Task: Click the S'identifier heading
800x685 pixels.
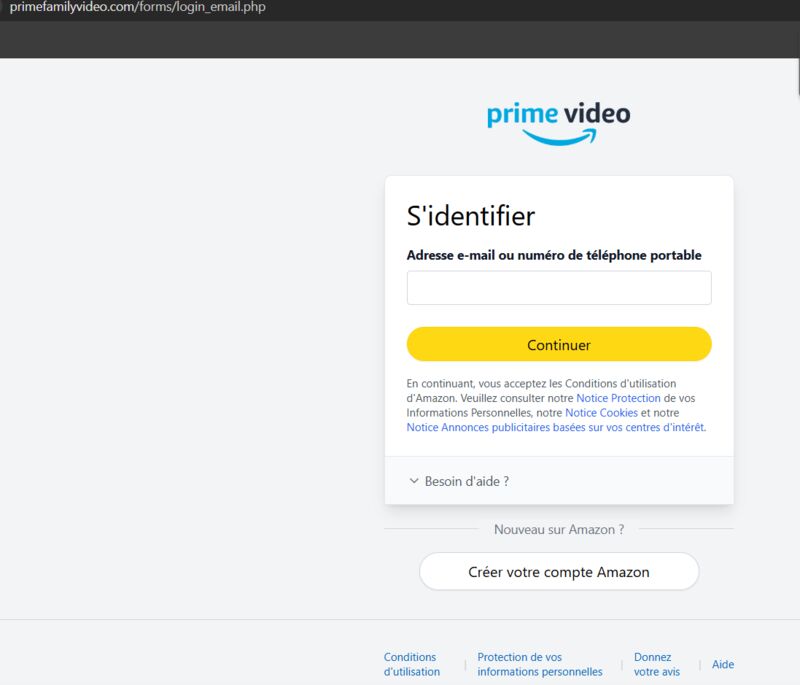Action: coord(470,216)
